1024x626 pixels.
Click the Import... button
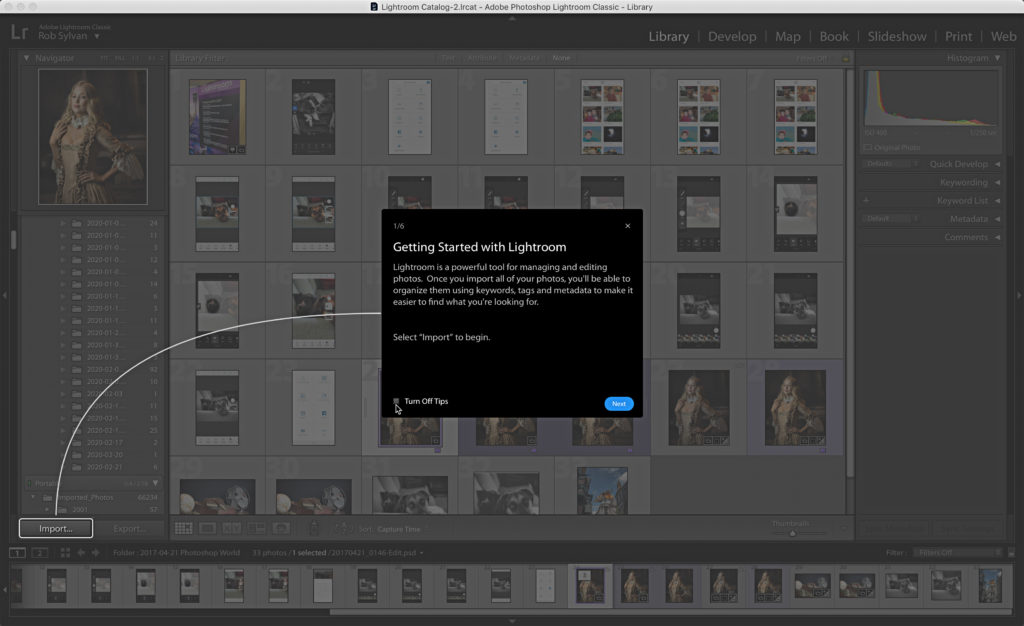point(56,528)
